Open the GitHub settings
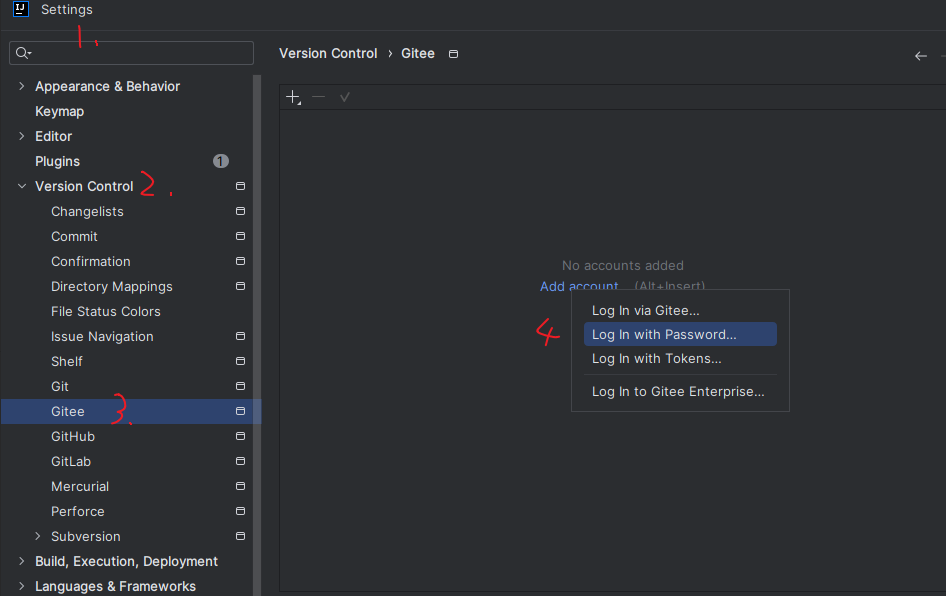Image resolution: width=946 pixels, height=596 pixels. [73, 436]
